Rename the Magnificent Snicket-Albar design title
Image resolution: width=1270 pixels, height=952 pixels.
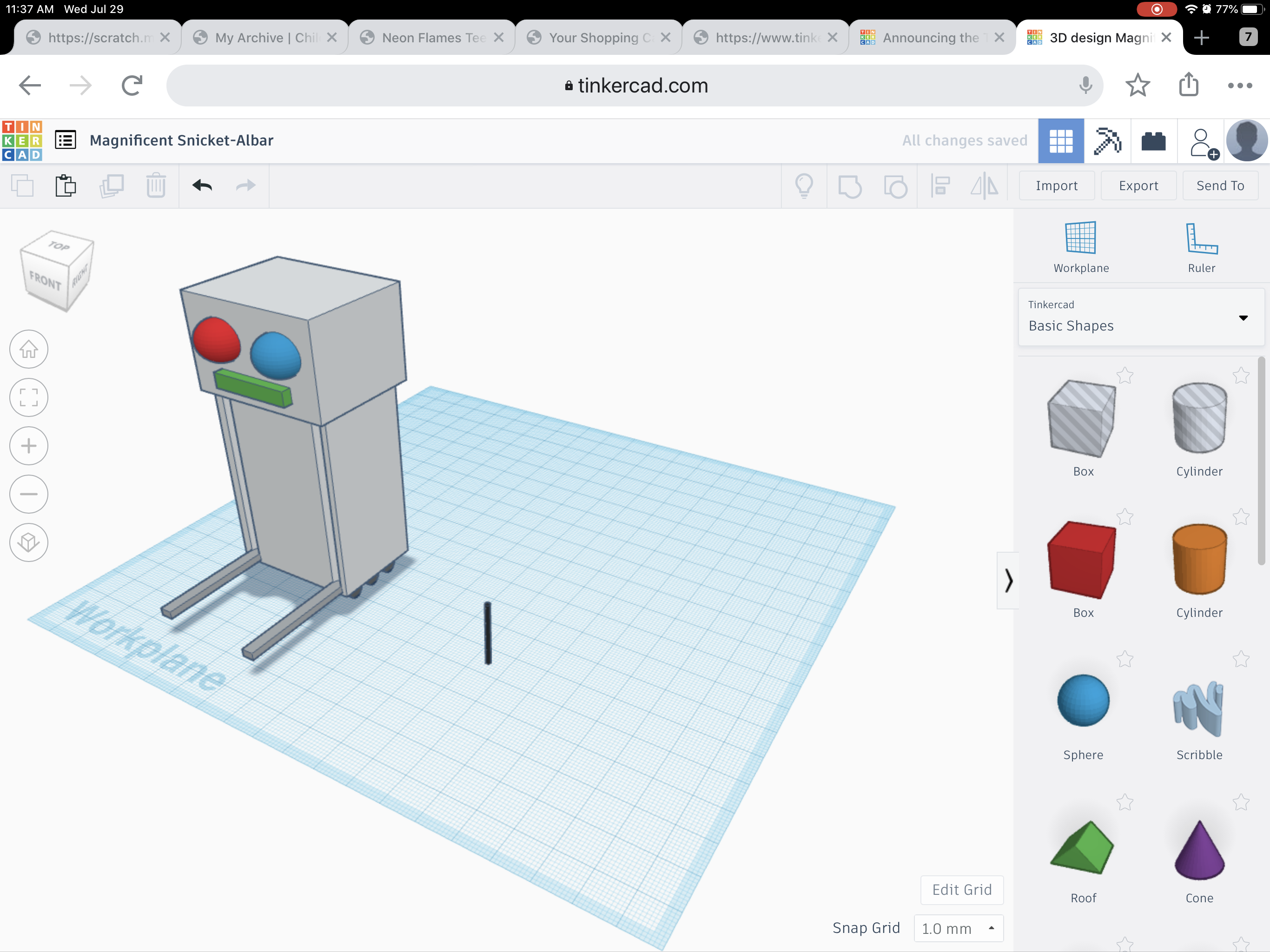point(181,140)
